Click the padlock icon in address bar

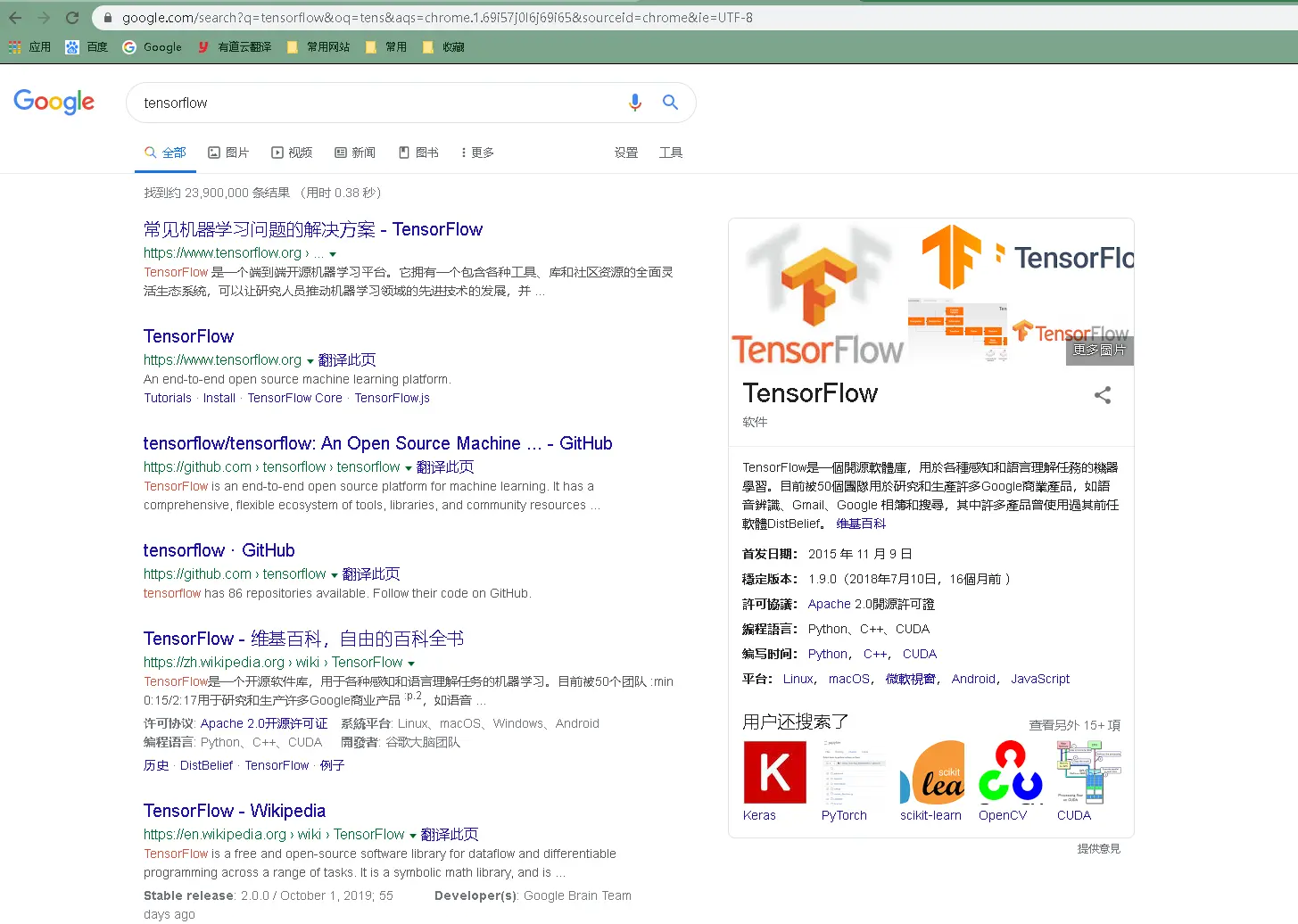[x=107, y=18]
